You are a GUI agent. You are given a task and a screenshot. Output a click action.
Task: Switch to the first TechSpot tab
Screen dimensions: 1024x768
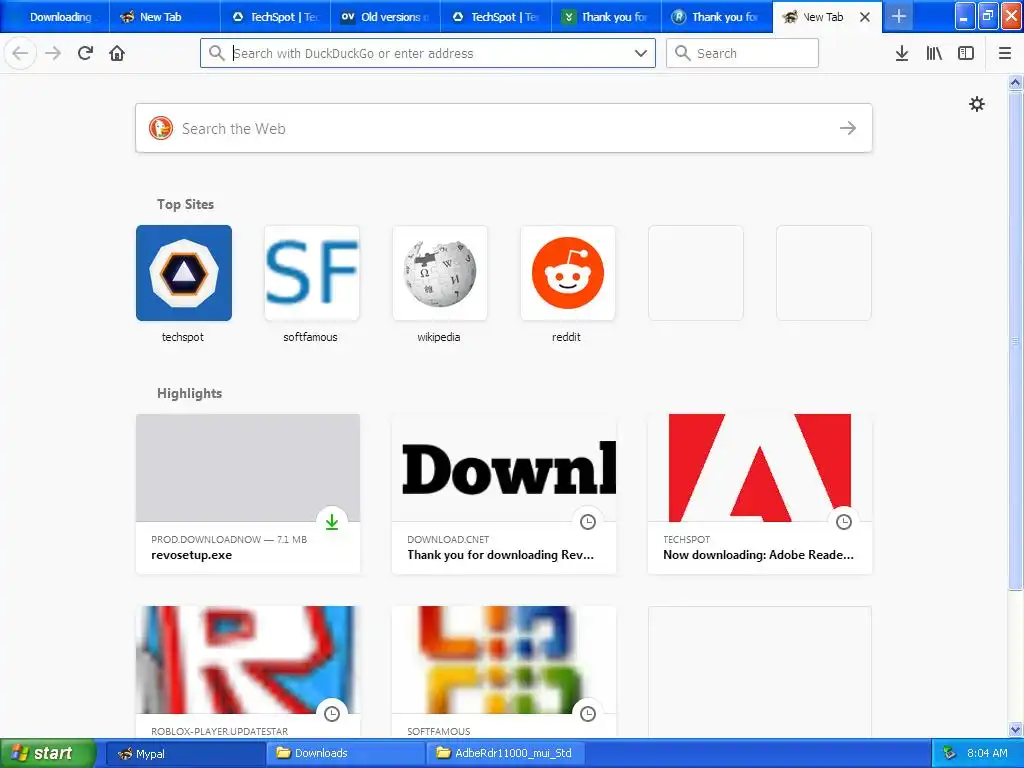275,17
